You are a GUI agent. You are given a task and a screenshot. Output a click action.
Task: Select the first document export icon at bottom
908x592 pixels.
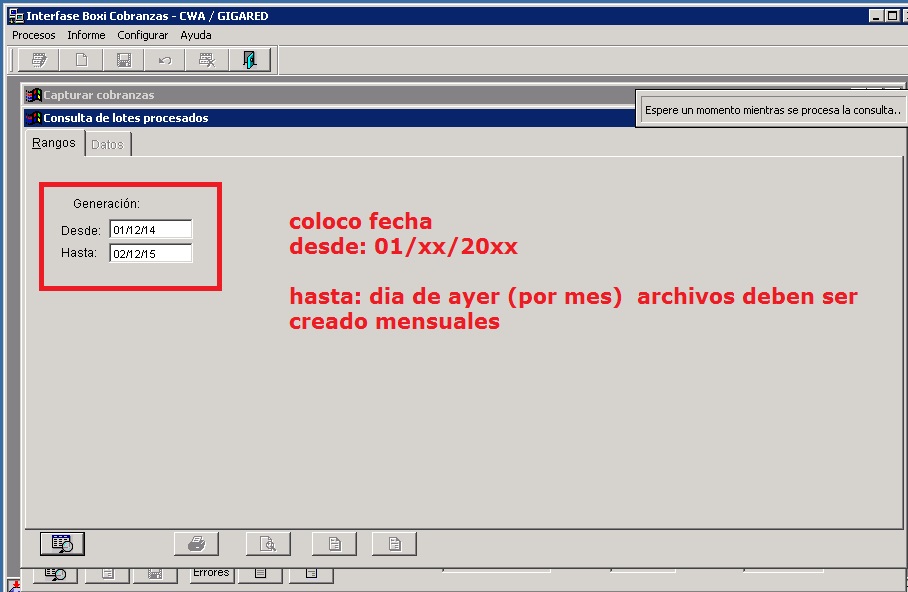(333, 543)
